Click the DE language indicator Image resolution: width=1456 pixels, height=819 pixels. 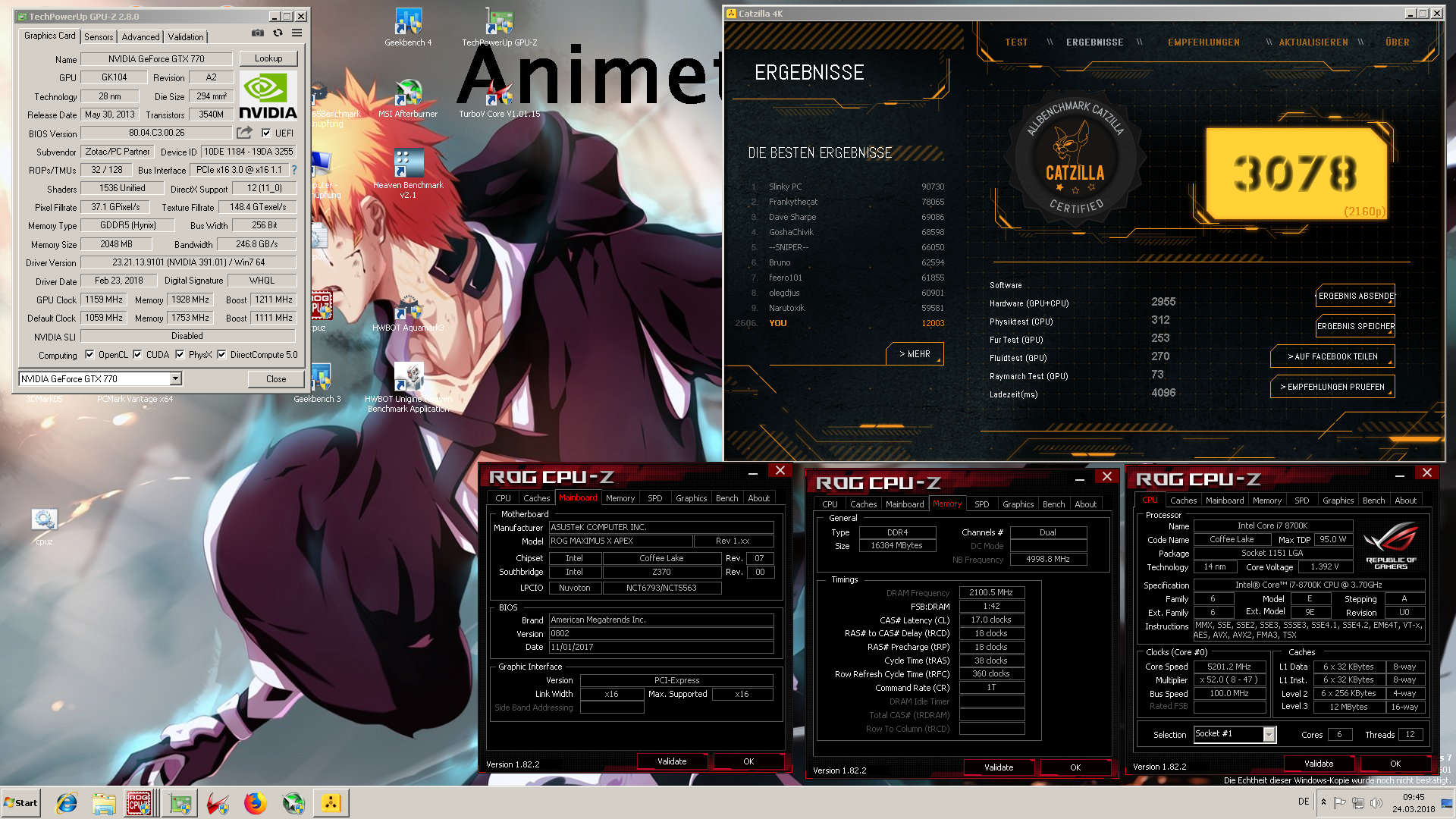click(x=1303, y=802)
